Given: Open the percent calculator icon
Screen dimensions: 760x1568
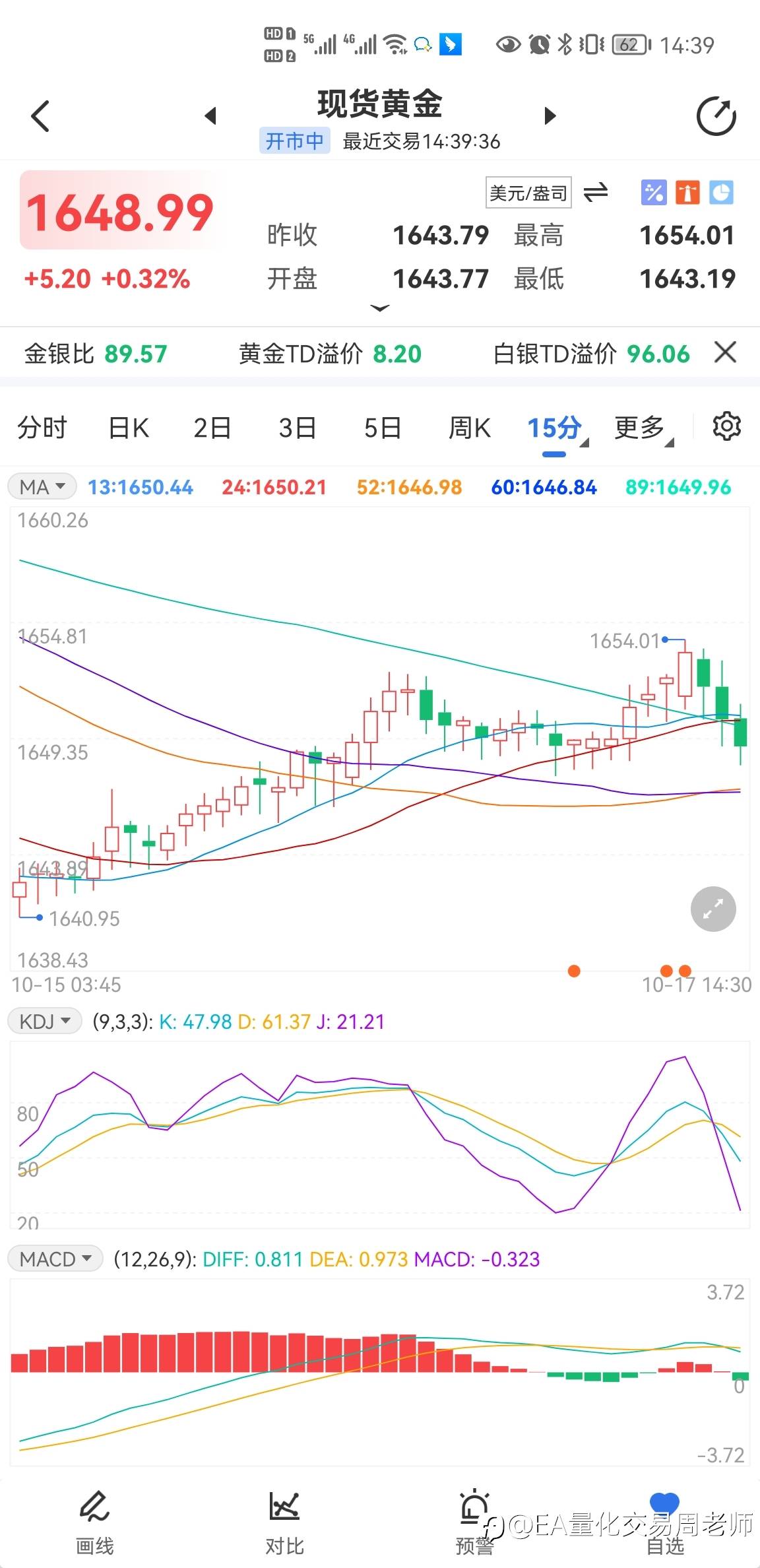Looking at the screenshot, I should coord(654,193).
